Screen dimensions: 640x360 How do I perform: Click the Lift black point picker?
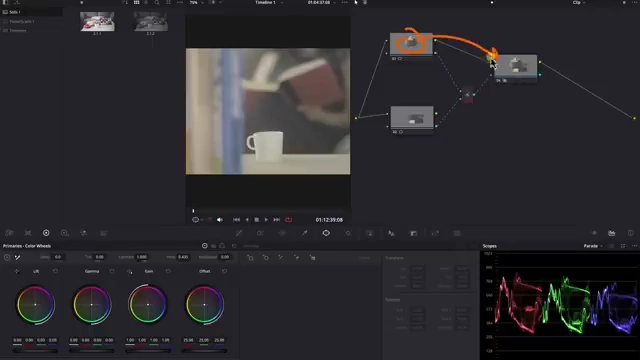[x=17, y=271]
